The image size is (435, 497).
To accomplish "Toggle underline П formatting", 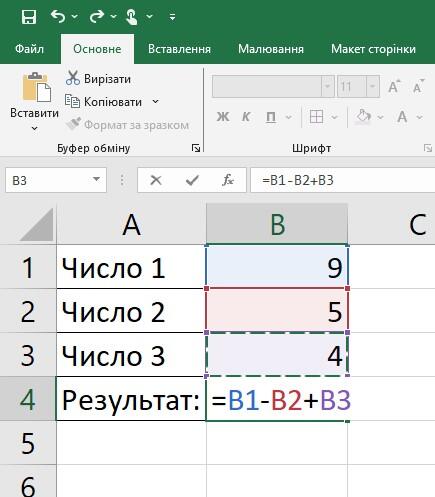I will click(x=271, y=117).
